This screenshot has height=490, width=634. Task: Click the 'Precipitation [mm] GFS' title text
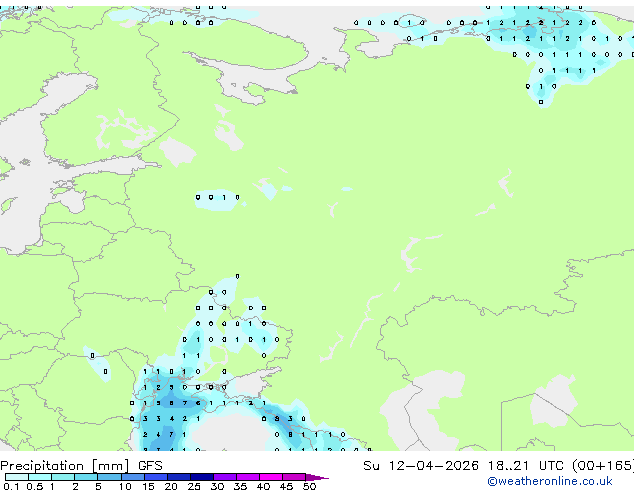[81, 466]
